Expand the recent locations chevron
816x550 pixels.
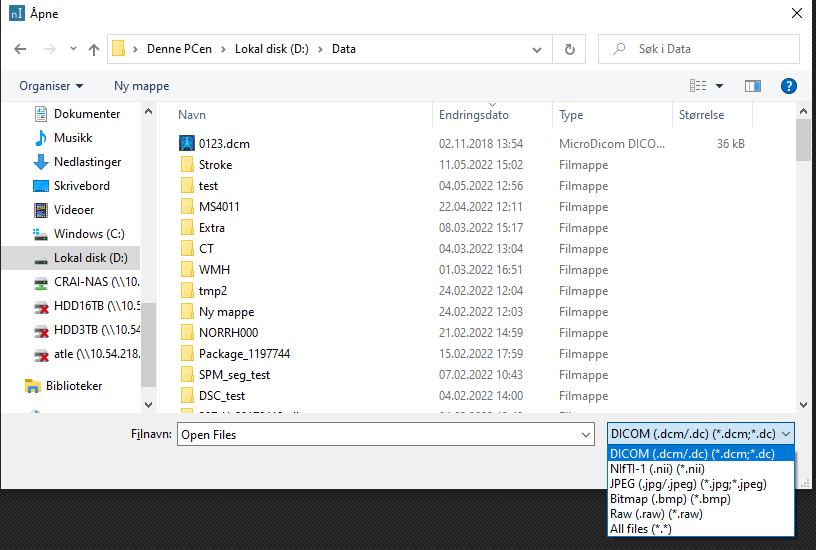coord(73,49)
